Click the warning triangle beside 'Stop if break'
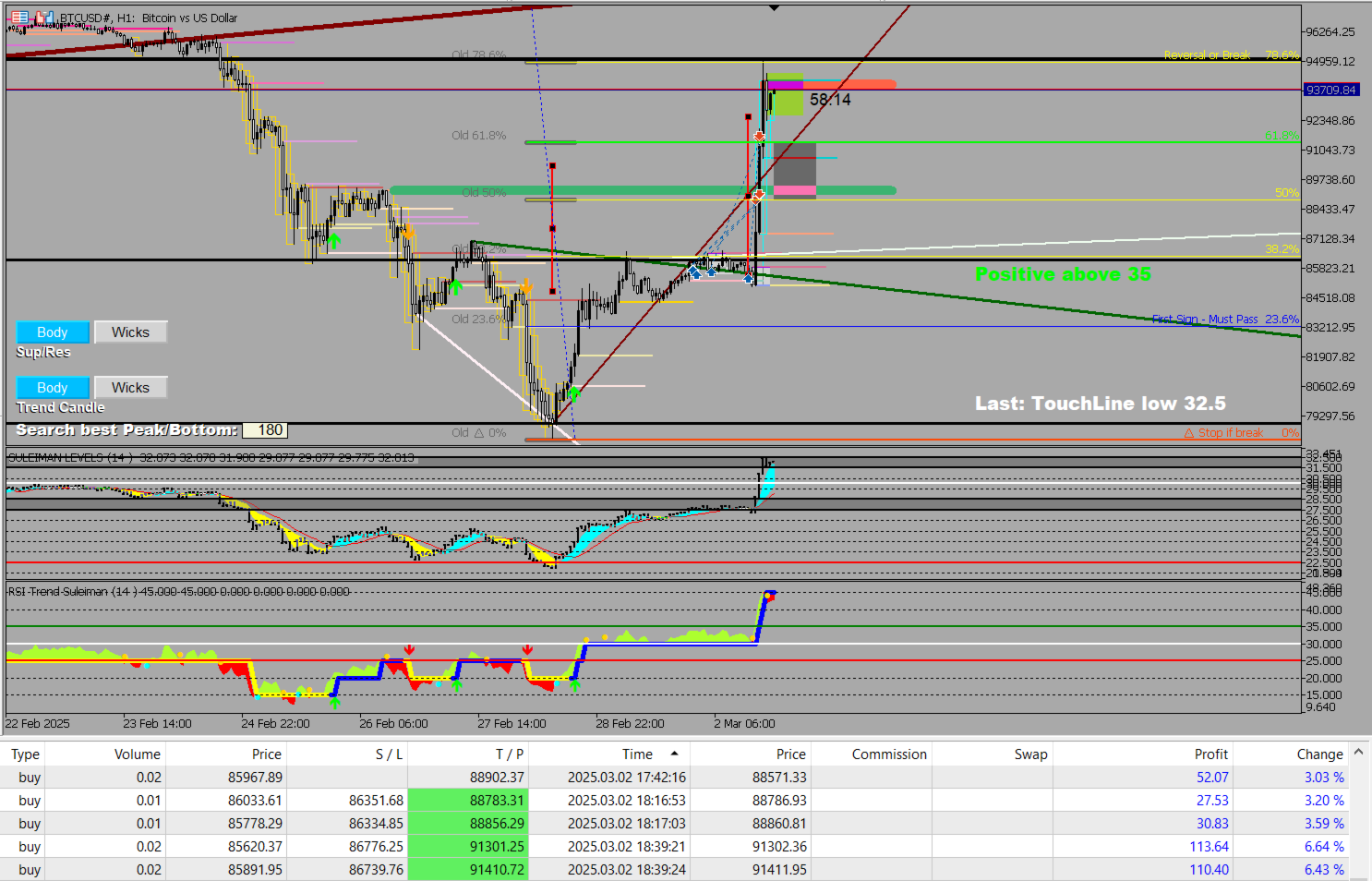The image size is (1372, 881). 1189,433
